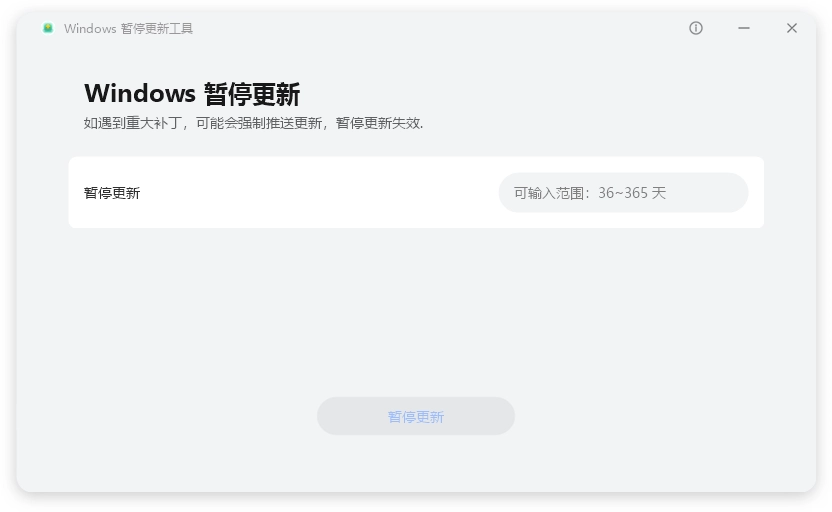
Task: Open the info icon next to minimize
Action: coord(696,28)
